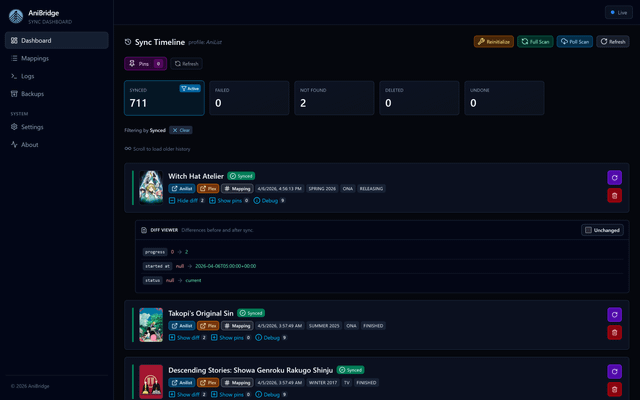Open Mappings in the sidebar

tap(35, 58)
